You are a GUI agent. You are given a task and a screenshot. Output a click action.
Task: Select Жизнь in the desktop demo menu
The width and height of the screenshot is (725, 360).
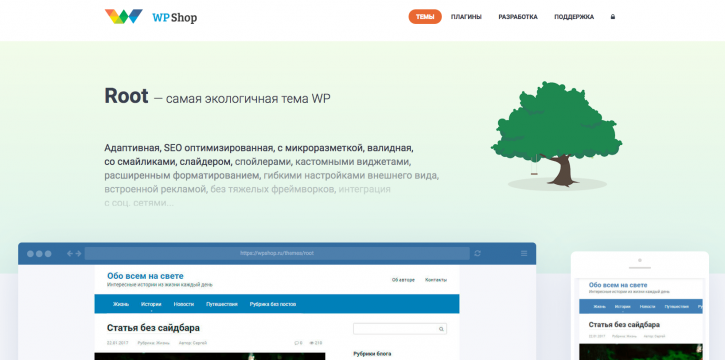(x=121, y=305)
